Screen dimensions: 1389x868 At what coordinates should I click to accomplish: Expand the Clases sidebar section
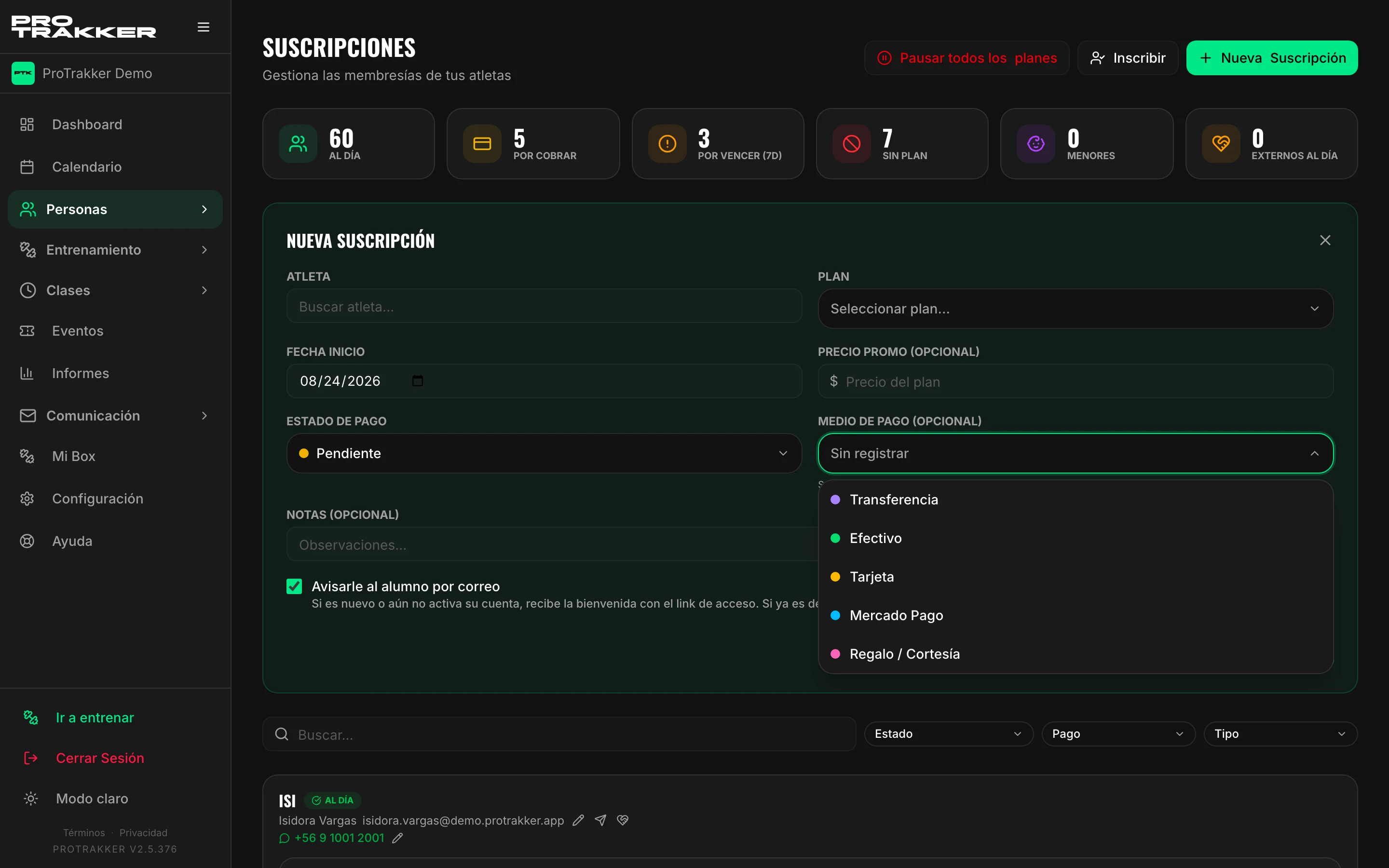(115, 290)
